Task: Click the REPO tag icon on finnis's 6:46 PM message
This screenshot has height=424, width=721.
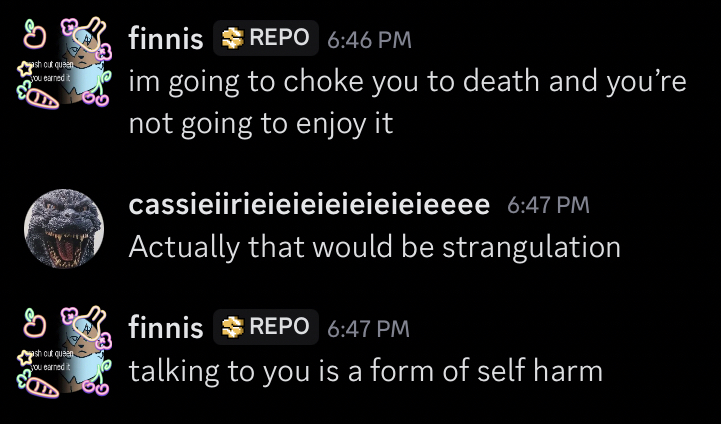Action: (232, 39)
